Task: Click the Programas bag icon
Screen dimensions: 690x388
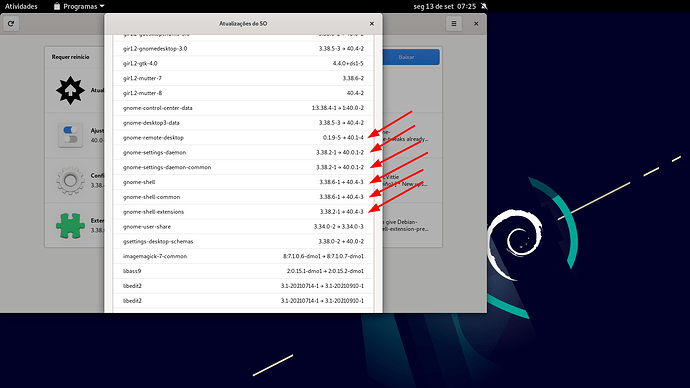Action: (x=57, y=6)
